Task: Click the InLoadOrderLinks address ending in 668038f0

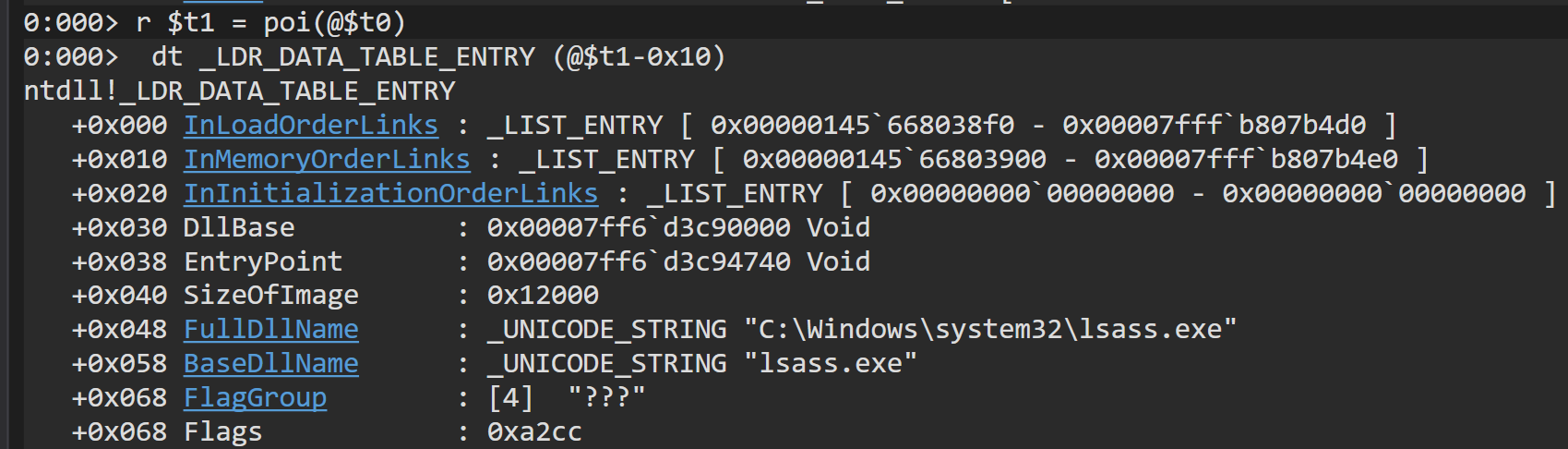Action: 862,125
